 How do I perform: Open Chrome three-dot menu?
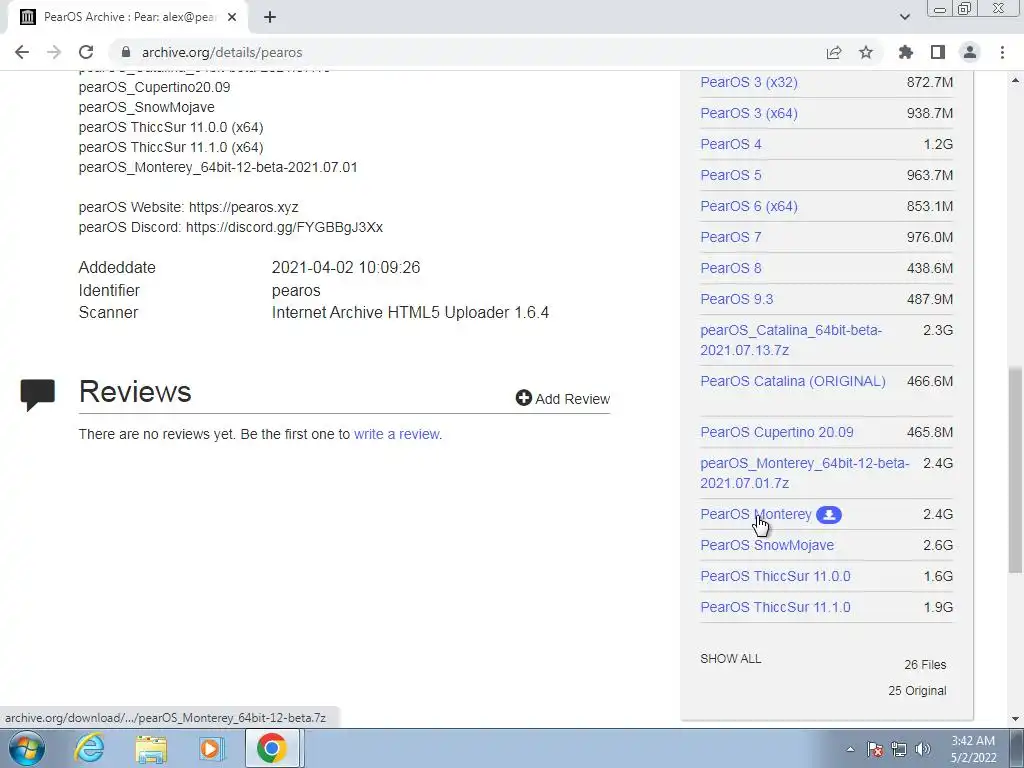[1002, 52]
